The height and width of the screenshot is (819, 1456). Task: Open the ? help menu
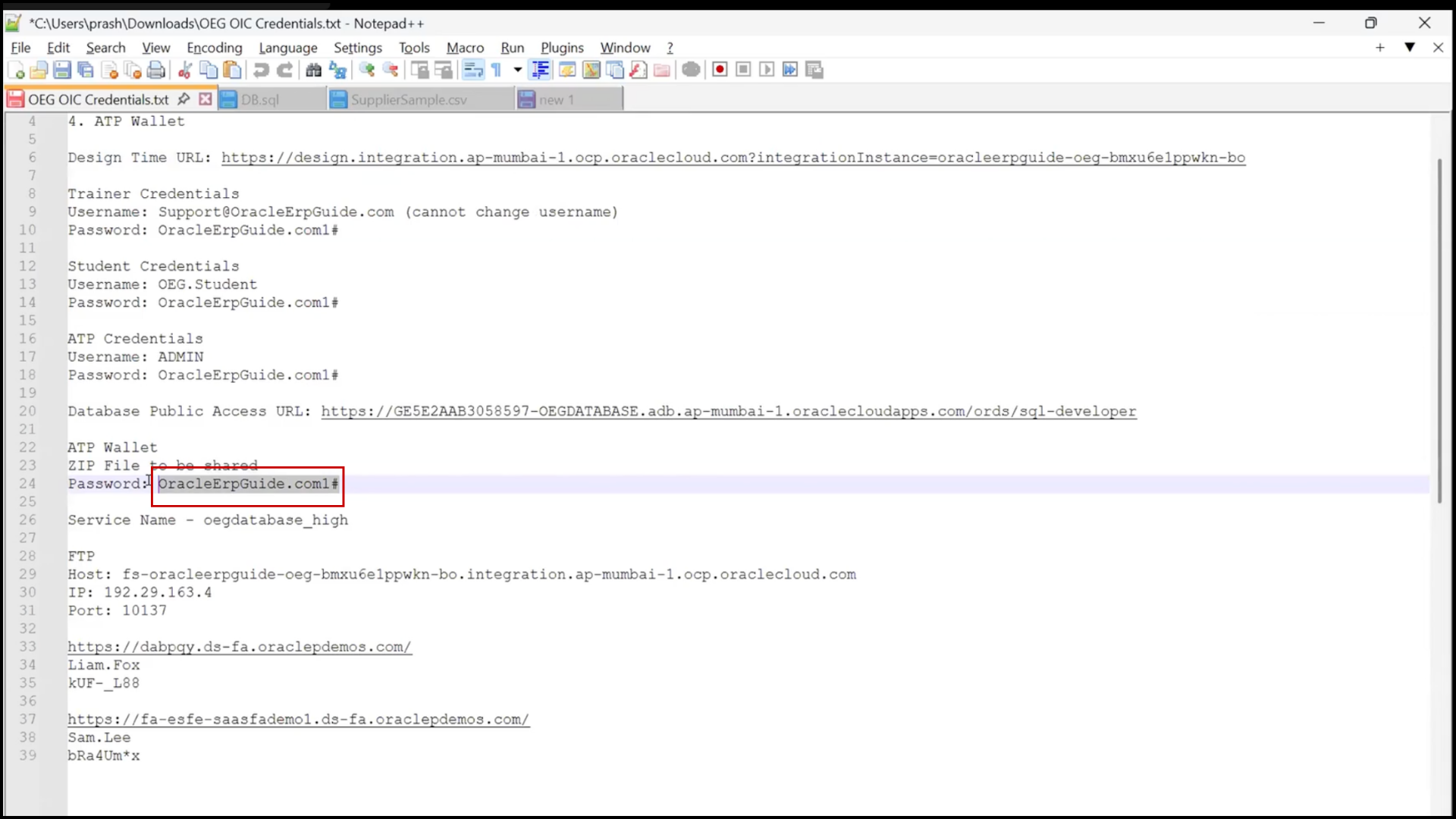[670, 48]
